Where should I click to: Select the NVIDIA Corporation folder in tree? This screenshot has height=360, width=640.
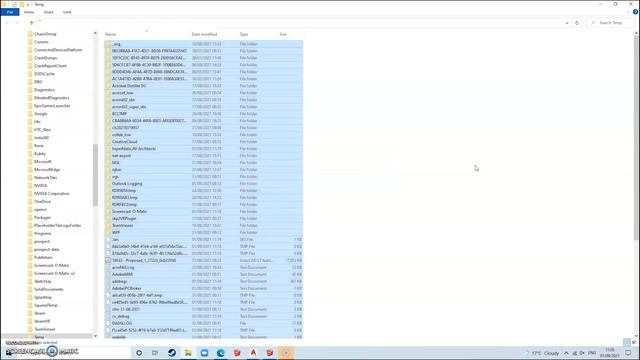tap(51, 193)
